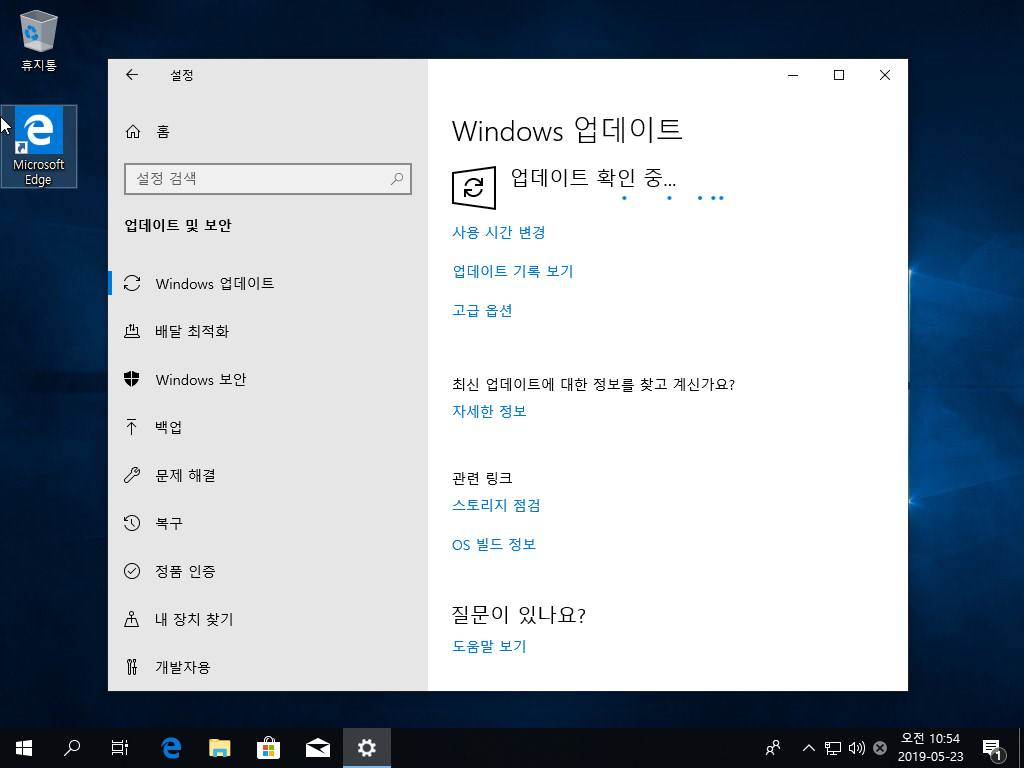The image size is (1024, 768).
Task: Click the 업데이트 확인 중... status text
Action: coord(593,177)
